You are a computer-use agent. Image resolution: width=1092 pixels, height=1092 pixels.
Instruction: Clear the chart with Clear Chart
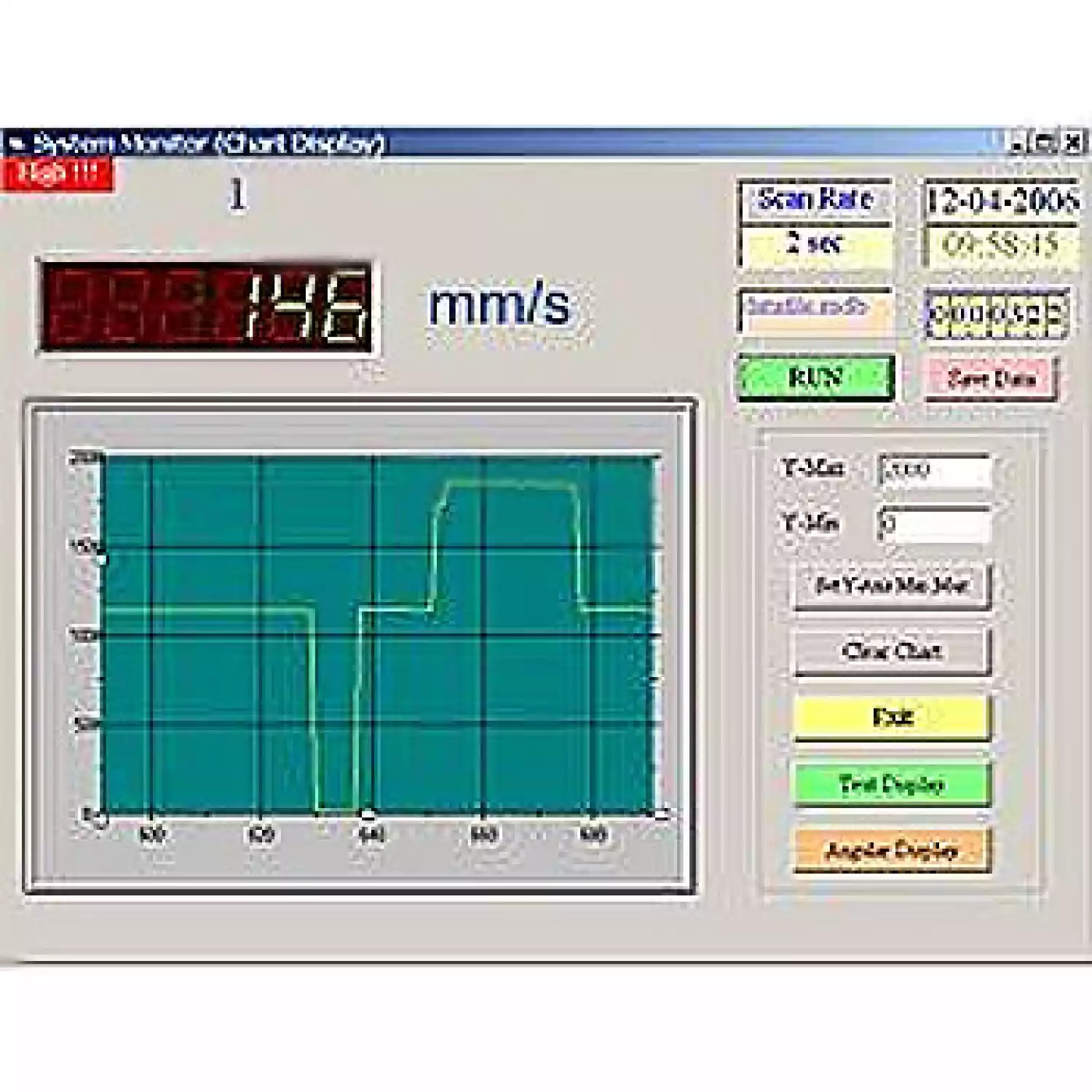click(x=892, y=651)
